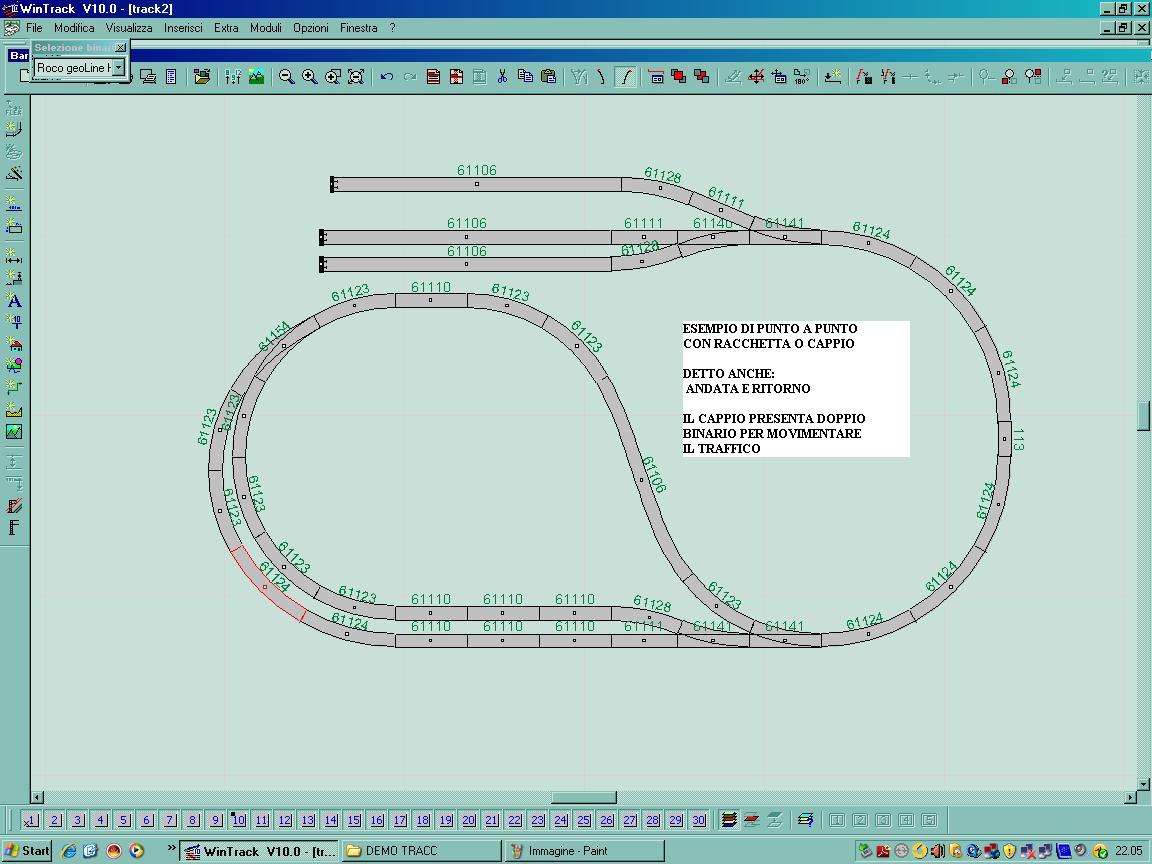This screenshot has width=1152, height=864.
Task: Switch to Immagine - Paint taskbar window
Action: point(586,851)
